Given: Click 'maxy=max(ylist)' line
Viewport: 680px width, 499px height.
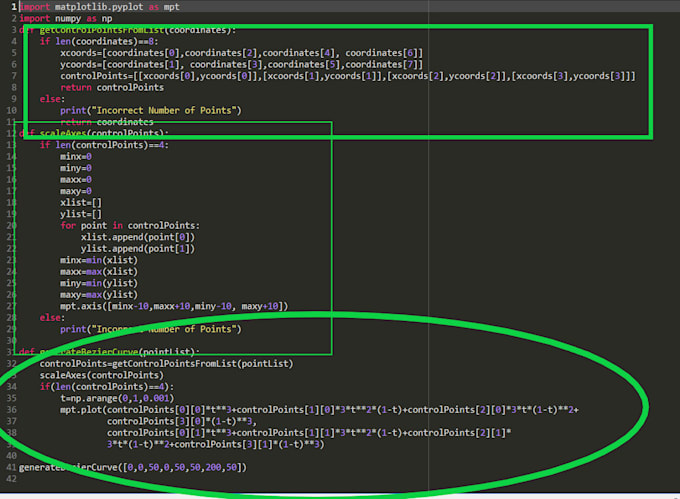Looking at the screenshot, I should (x=99, y=295).
